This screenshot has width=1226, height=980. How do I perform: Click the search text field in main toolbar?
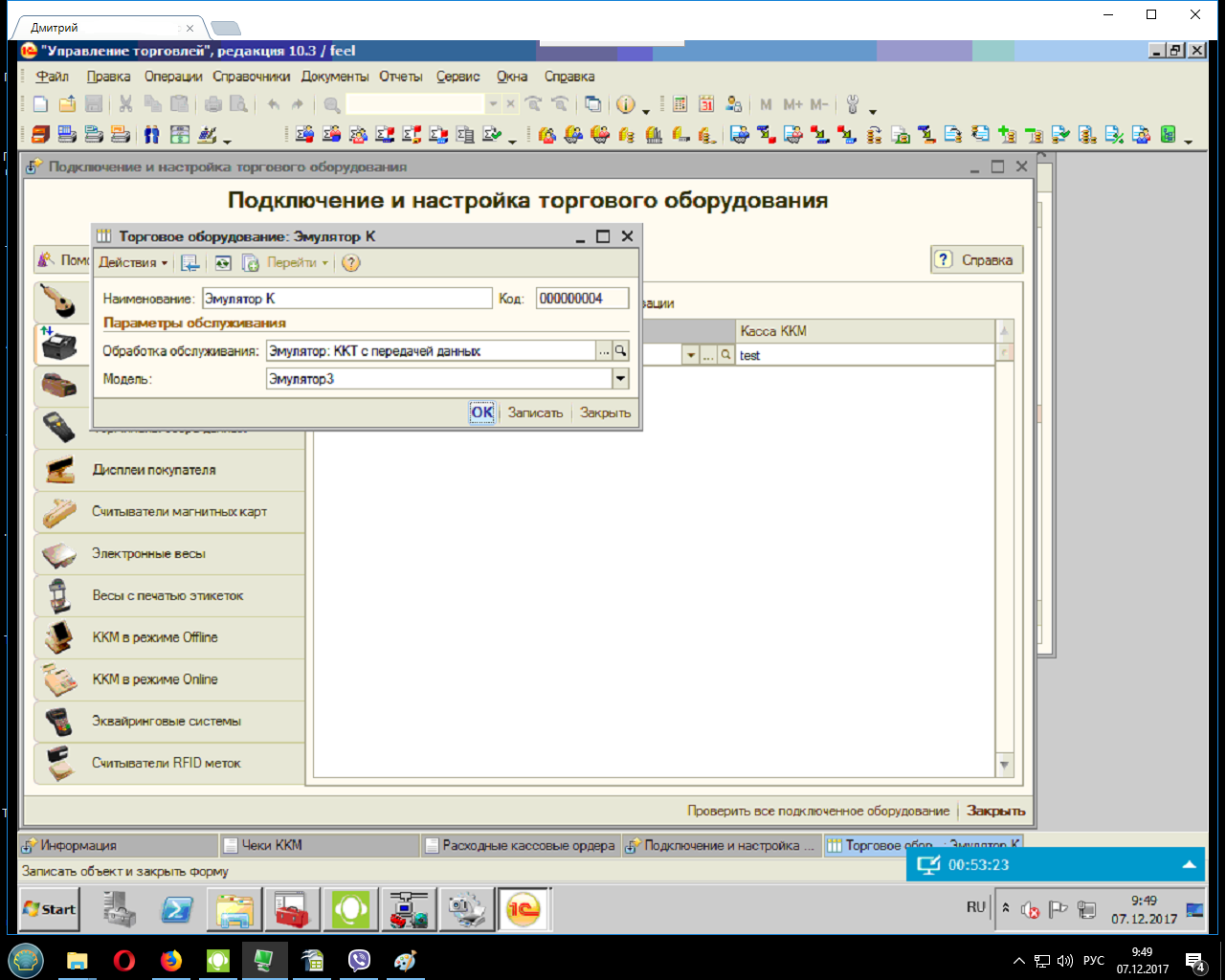(415, 104)
